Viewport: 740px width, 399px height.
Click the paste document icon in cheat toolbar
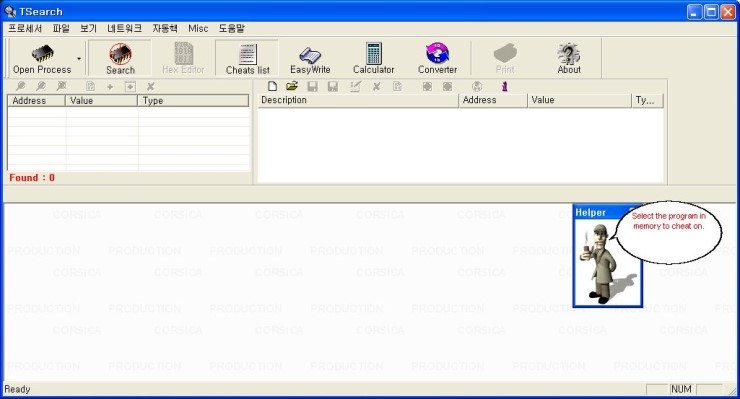click(x=397, y=86)
